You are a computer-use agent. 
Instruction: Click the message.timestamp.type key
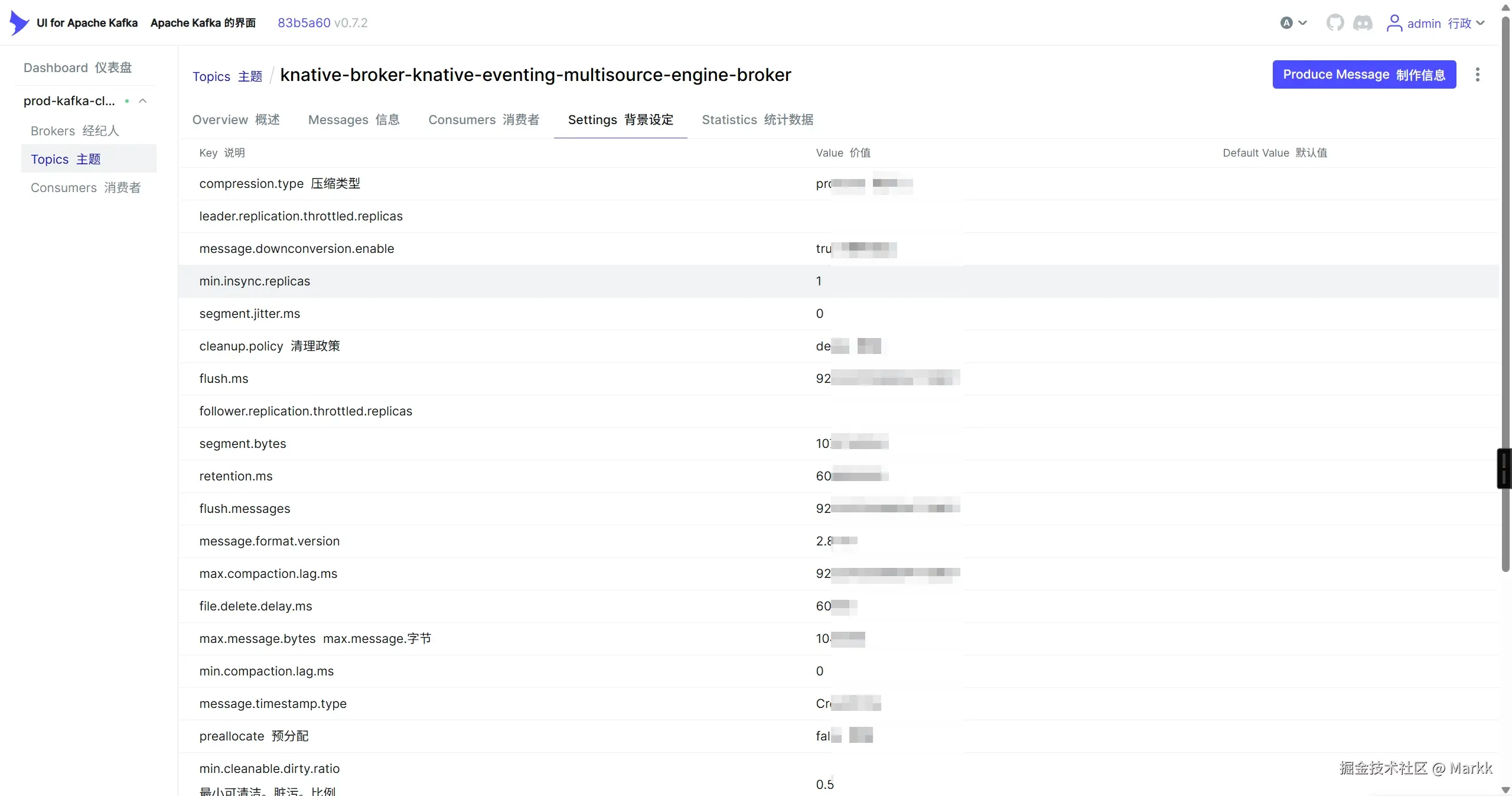(x=273, y=704)
